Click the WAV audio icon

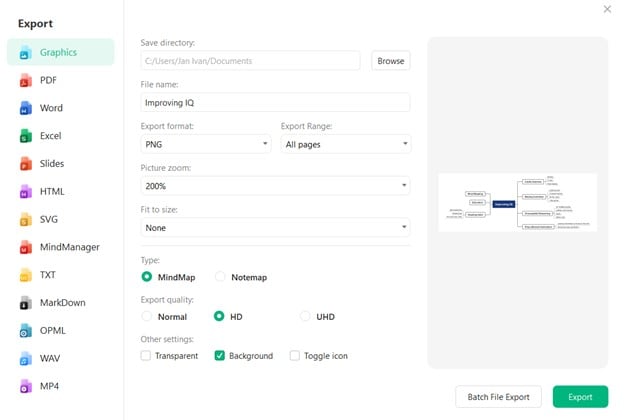tap(25, 359)
